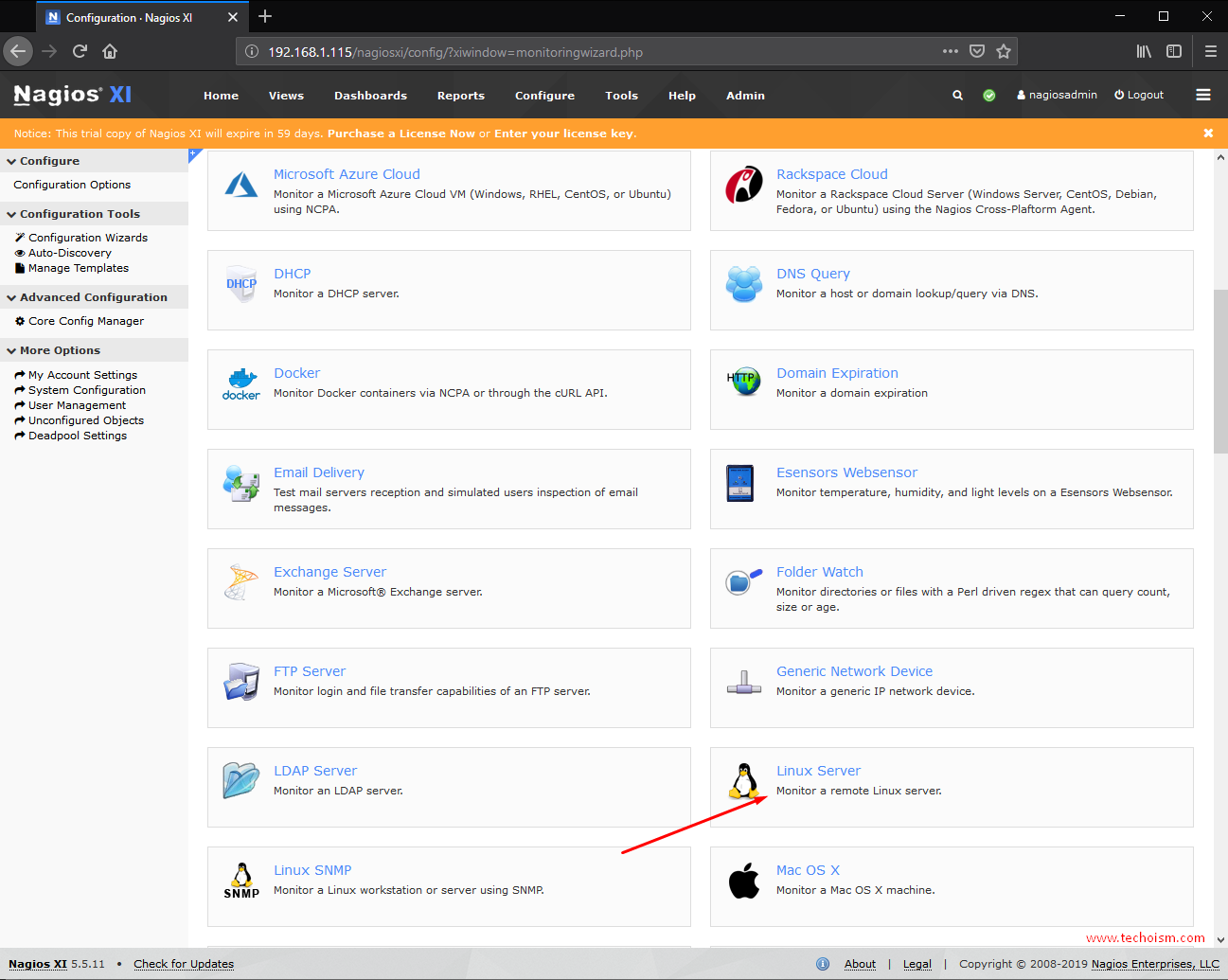Click the Generic Network Device icon

[x=744, y=683]
